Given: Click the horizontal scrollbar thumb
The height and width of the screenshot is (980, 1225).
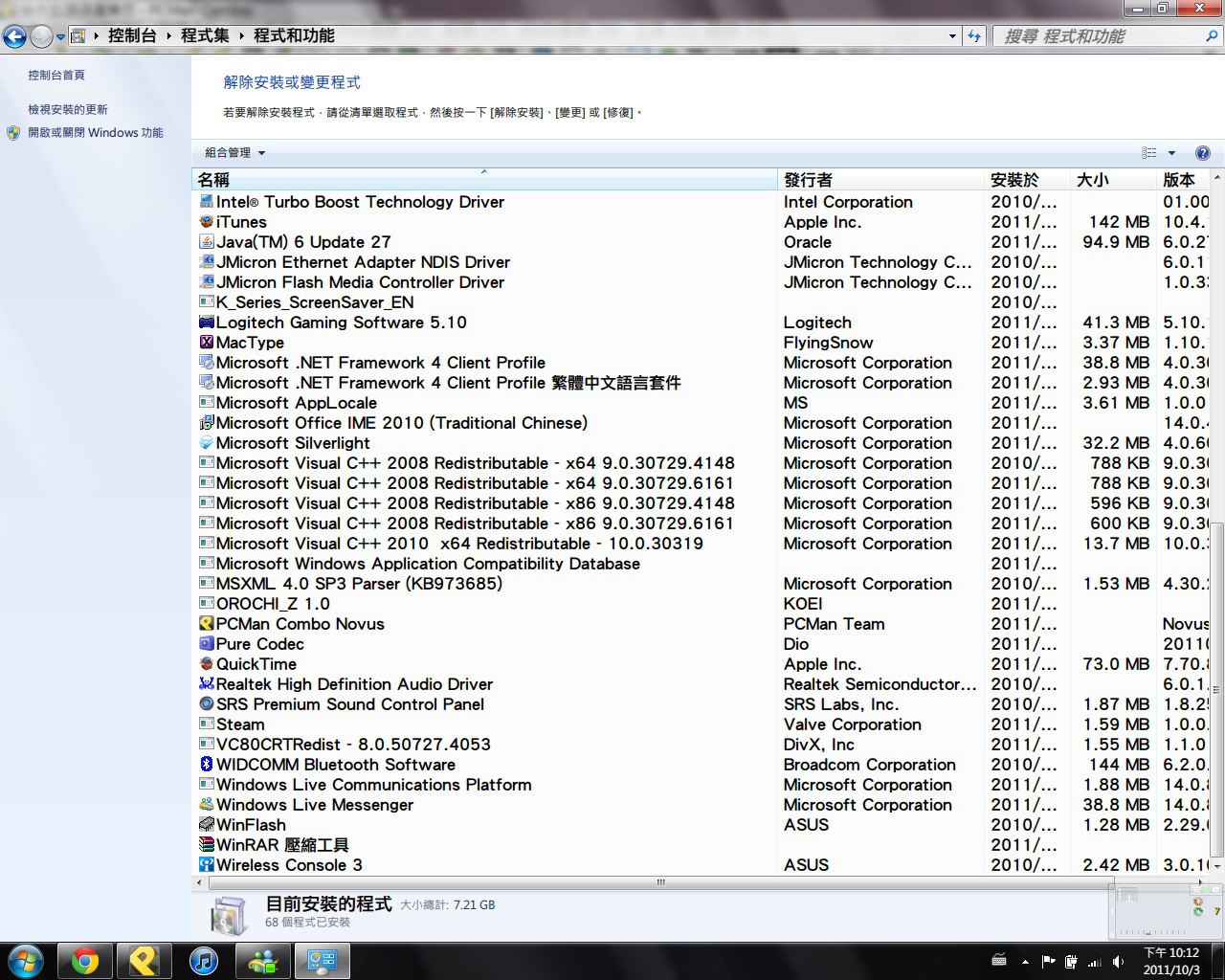Looking at the screenshot, I should (660, 882).
